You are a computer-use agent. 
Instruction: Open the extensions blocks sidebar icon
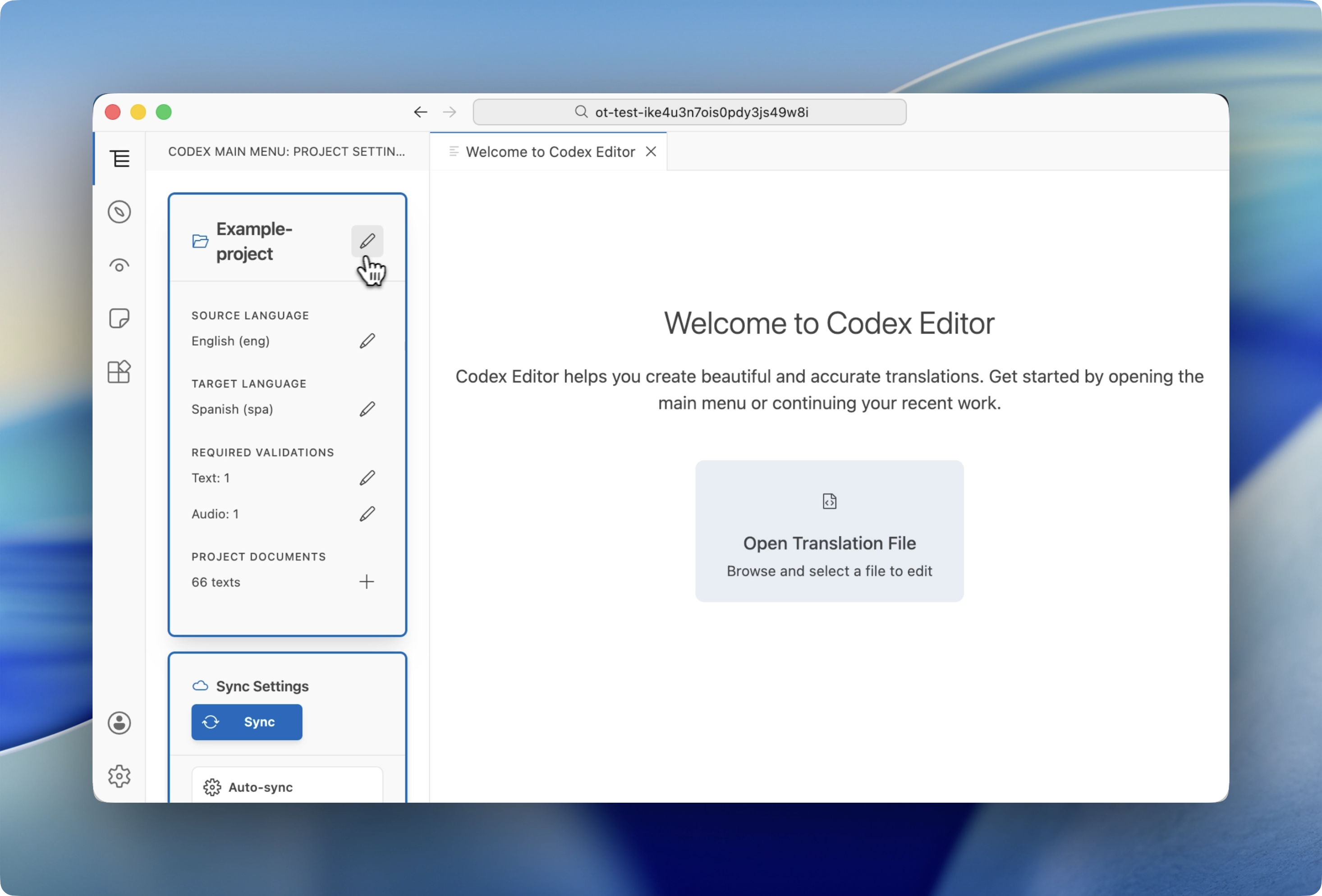(119, 372)
